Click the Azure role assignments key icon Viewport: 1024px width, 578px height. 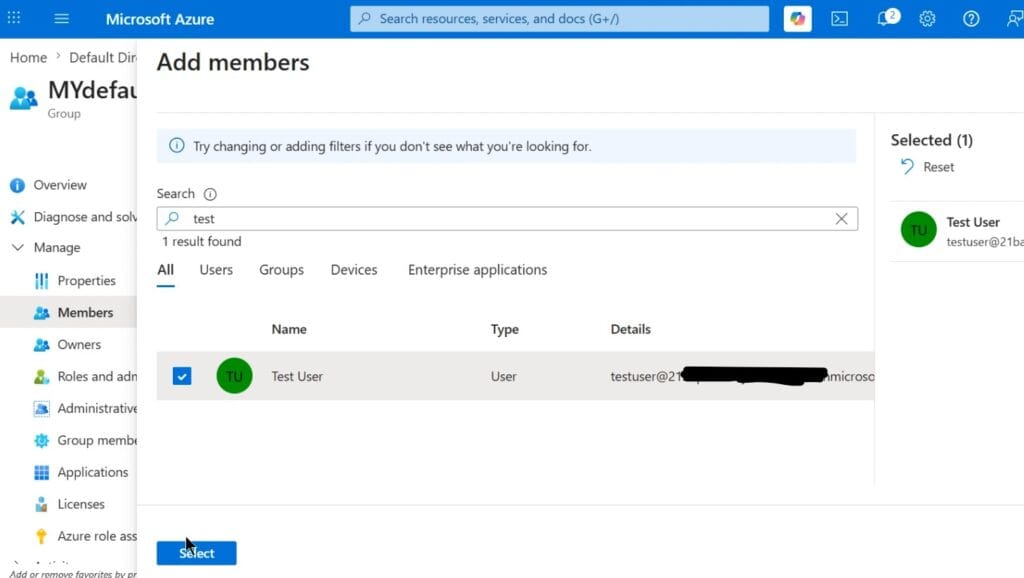click(x=41, y=536)
